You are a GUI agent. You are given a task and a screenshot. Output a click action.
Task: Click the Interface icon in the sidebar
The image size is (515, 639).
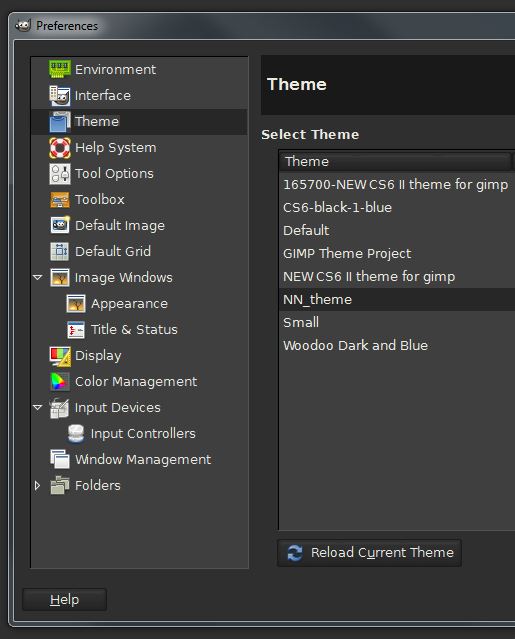tap(59, 95)
